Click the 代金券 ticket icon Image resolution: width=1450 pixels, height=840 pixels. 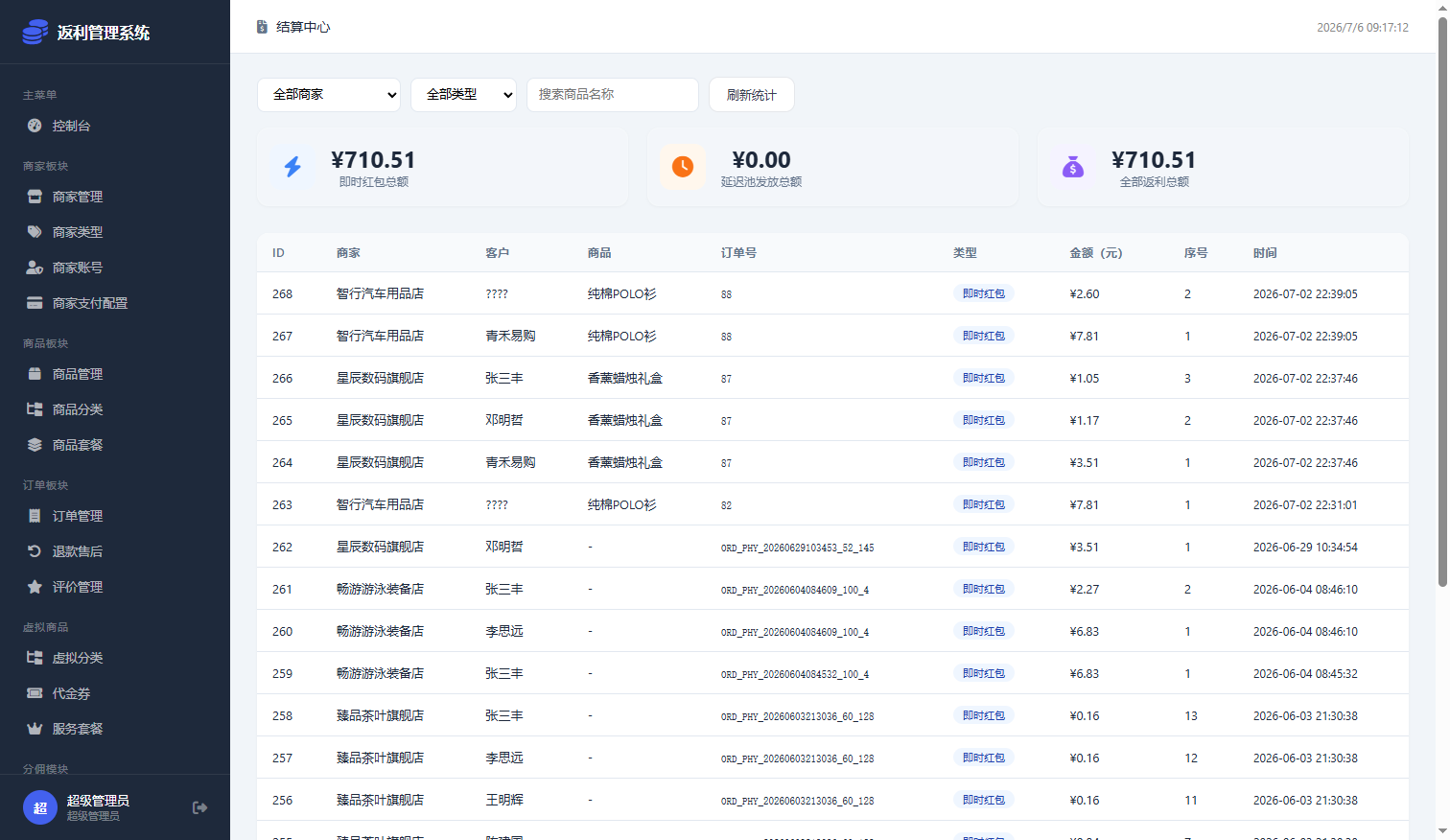pos(35,693)
